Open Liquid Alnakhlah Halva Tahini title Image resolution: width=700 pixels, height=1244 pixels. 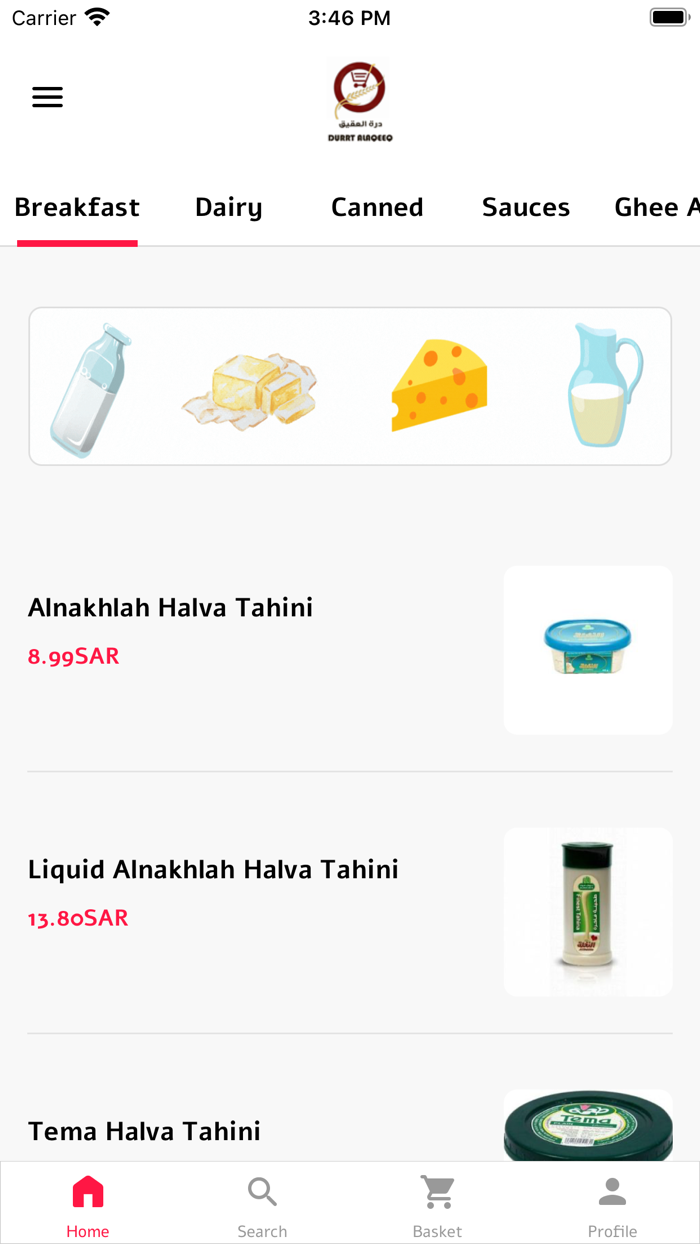(x=213, y=869)
